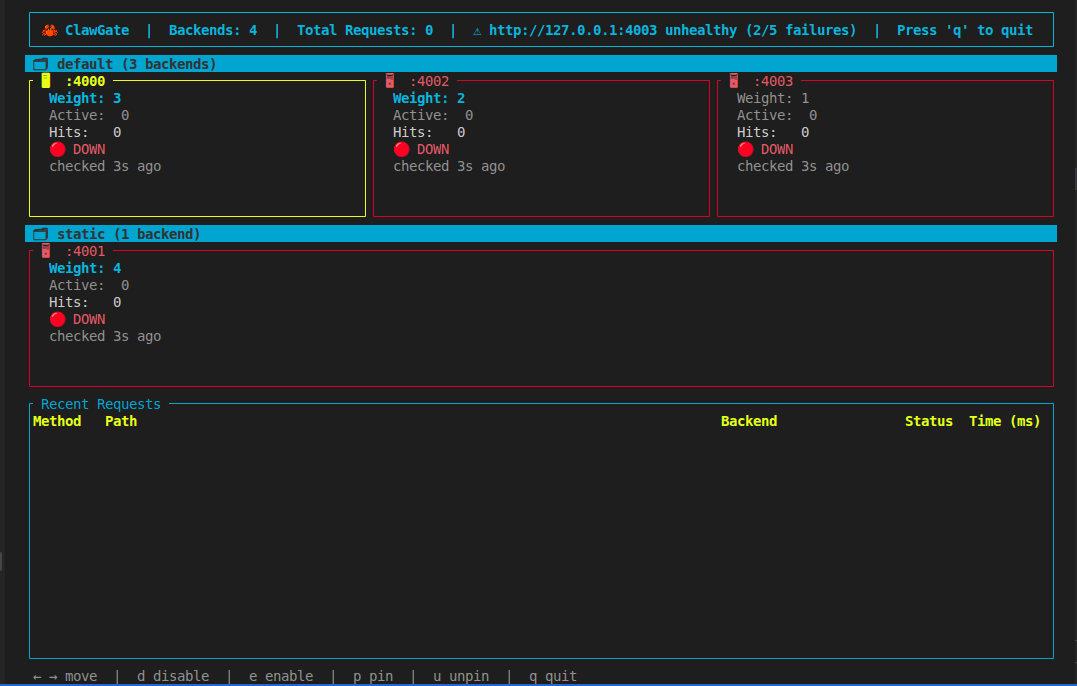Select the :4002 backend title

tap(429, 81)
